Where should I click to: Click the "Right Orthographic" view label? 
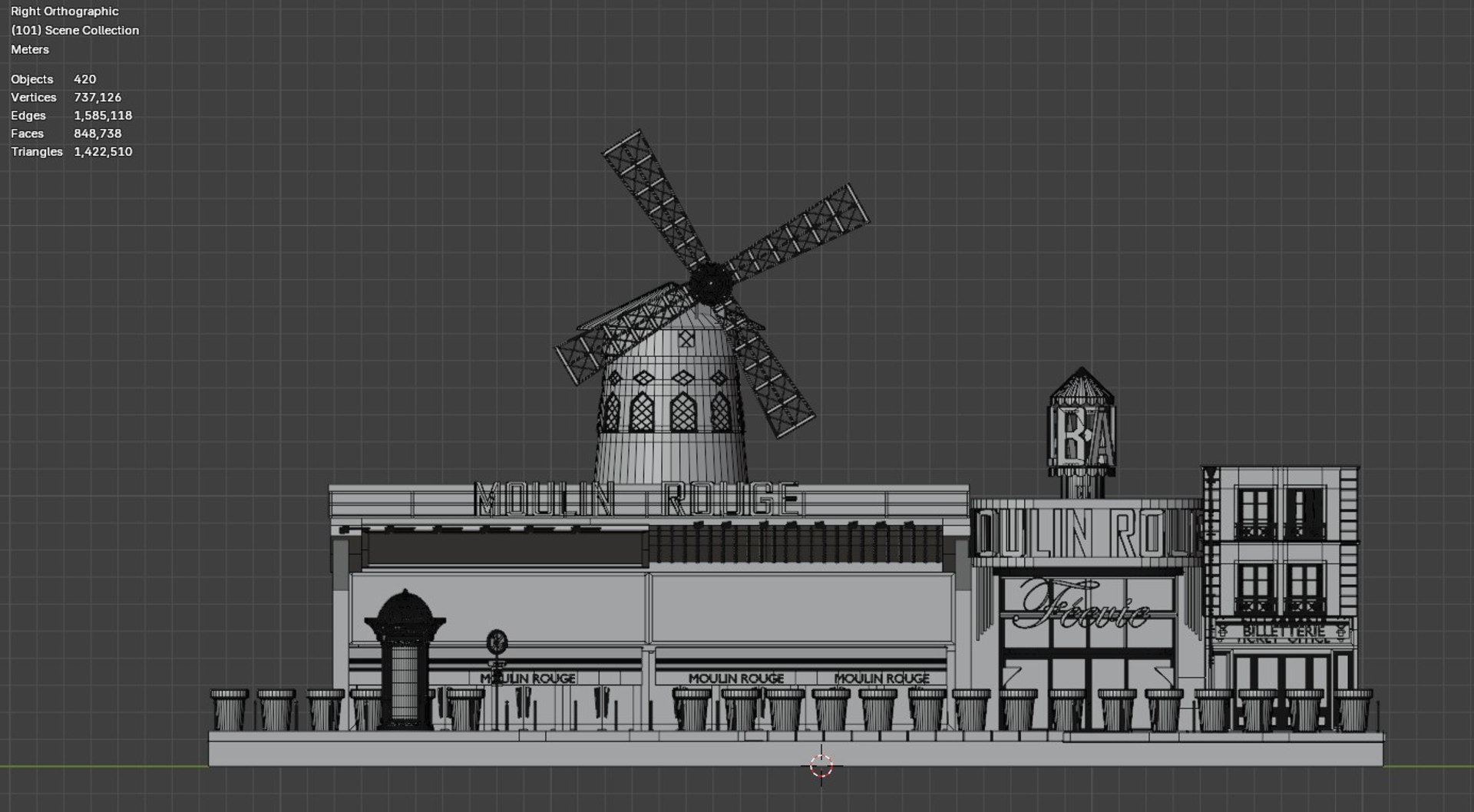64,12
